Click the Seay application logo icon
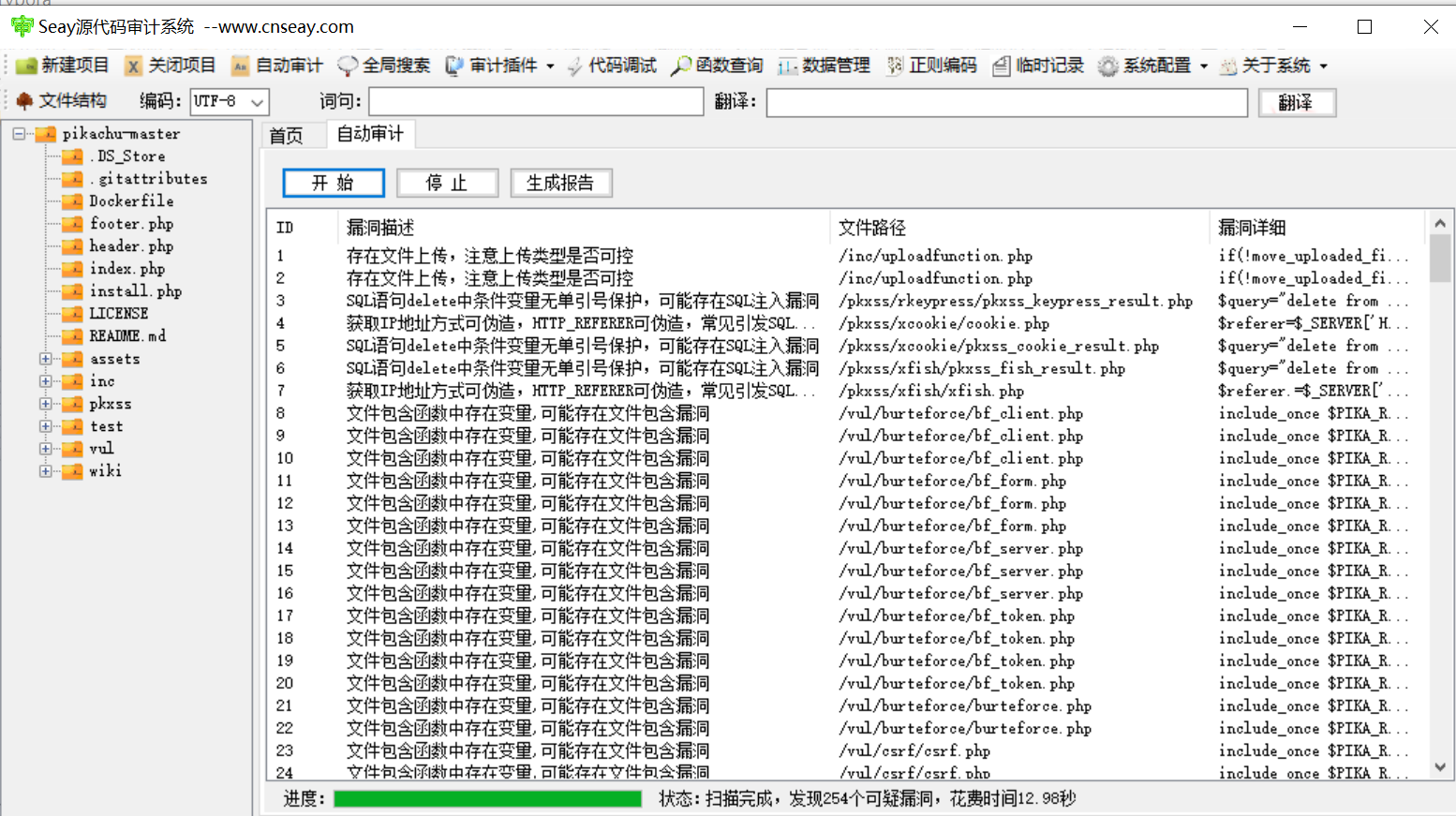The width and height of the screenshot is (1456, 816). tap(22, 26)
